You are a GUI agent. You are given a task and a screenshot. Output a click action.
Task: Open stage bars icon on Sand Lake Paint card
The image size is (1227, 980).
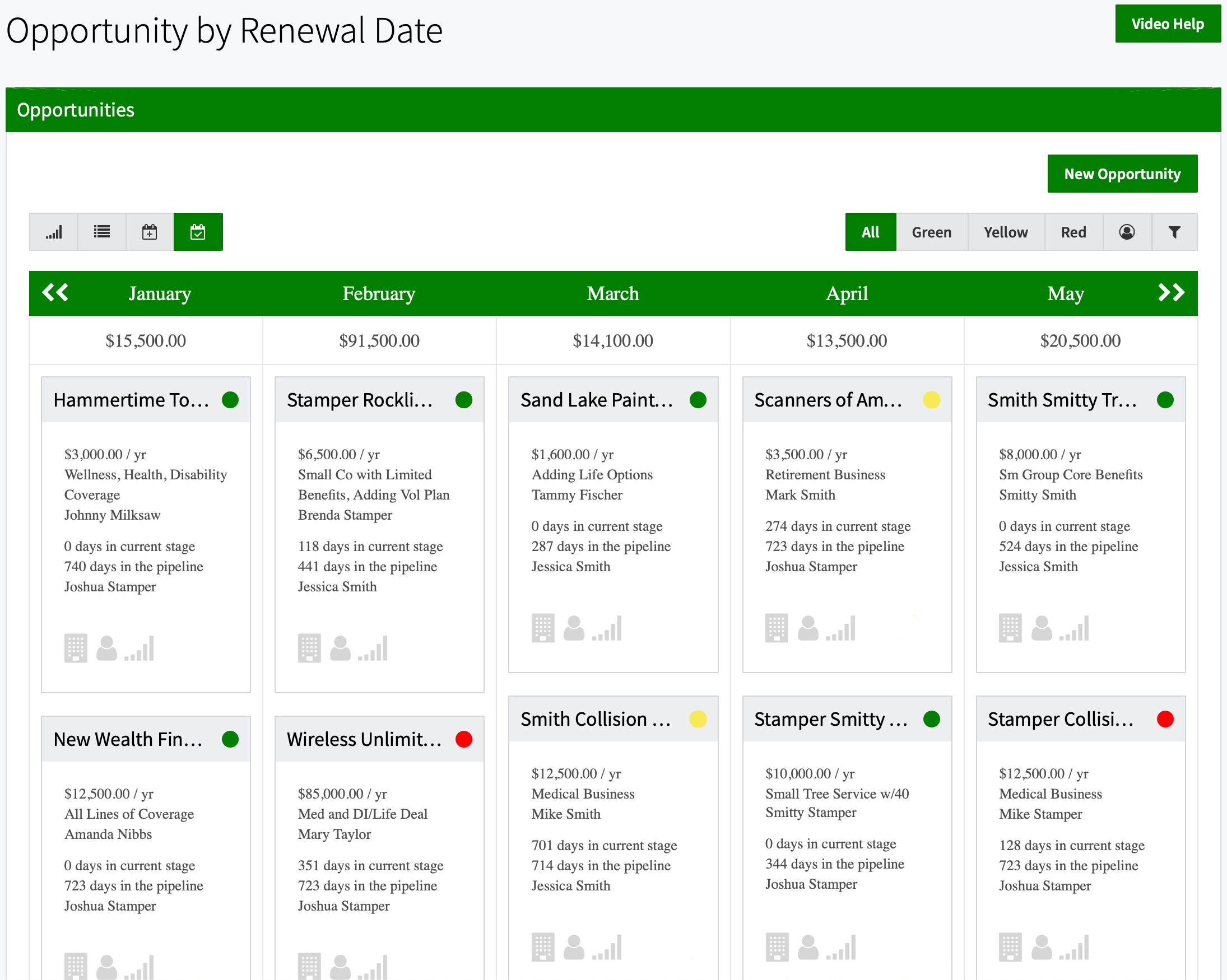tap(607, 628)
